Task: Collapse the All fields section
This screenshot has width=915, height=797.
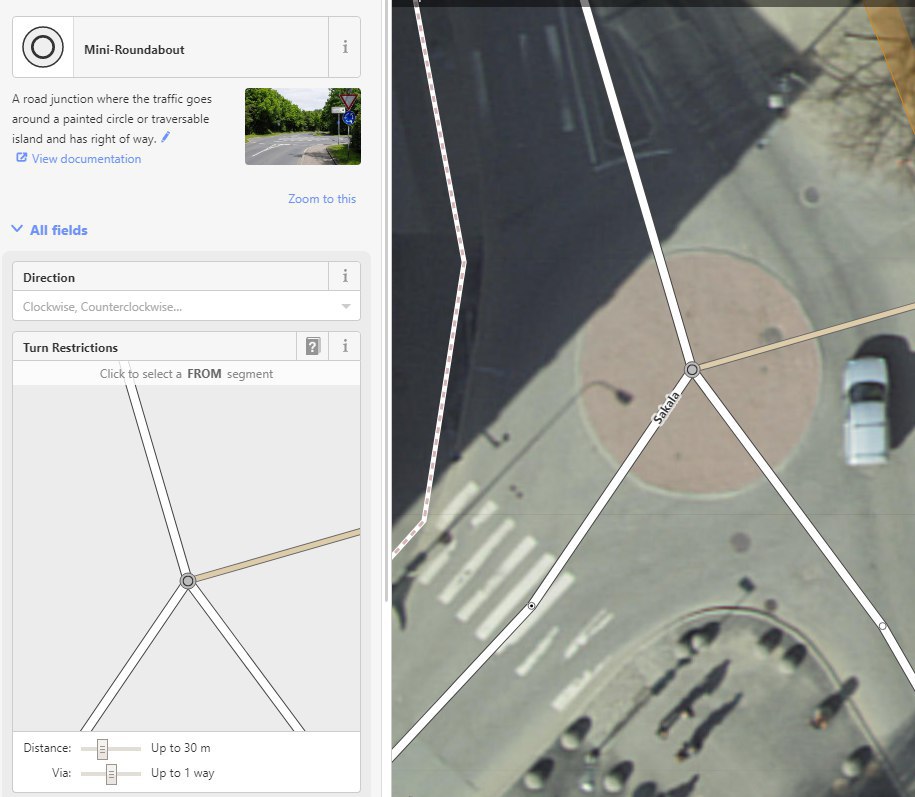Action: click(x=50, y=230)
